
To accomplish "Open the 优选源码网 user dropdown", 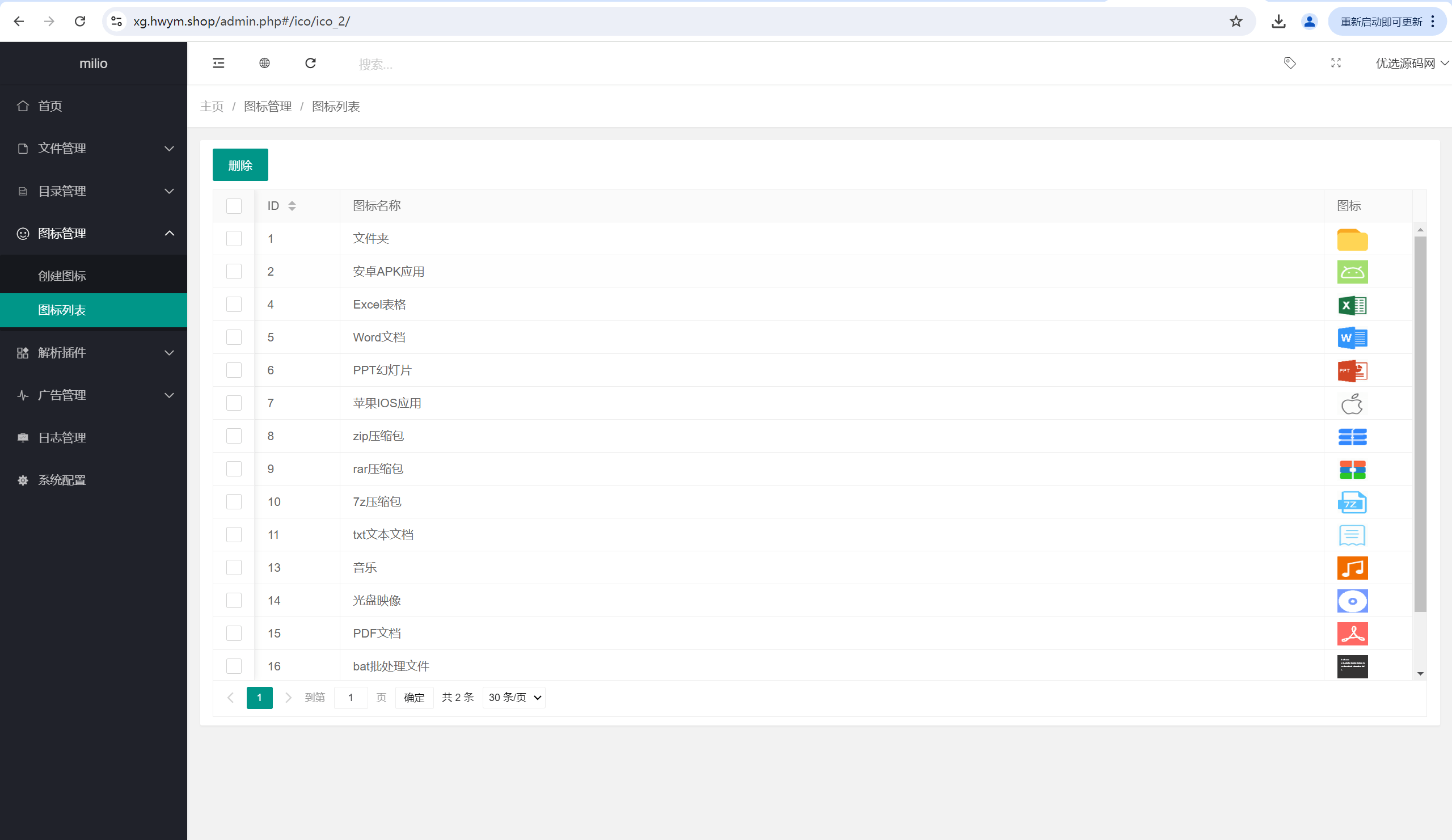I will click(x=1411, y=64).
